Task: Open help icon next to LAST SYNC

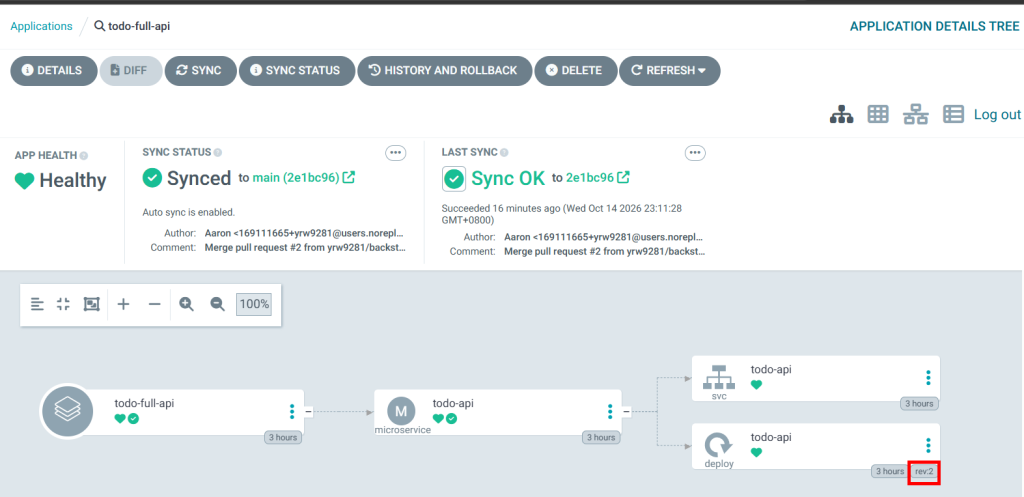Action: [504, 152]
